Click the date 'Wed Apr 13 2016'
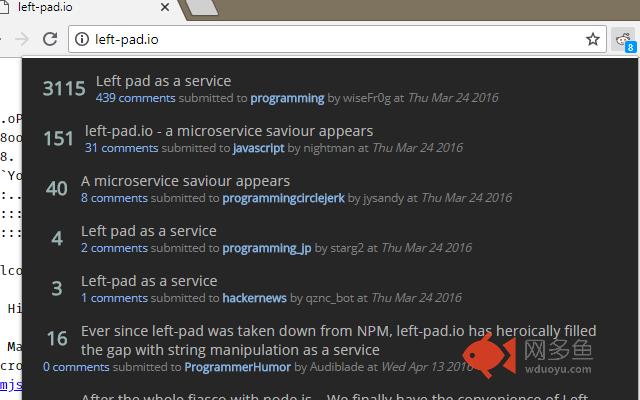This screenshot has width=640, height=400. point(428,367)
